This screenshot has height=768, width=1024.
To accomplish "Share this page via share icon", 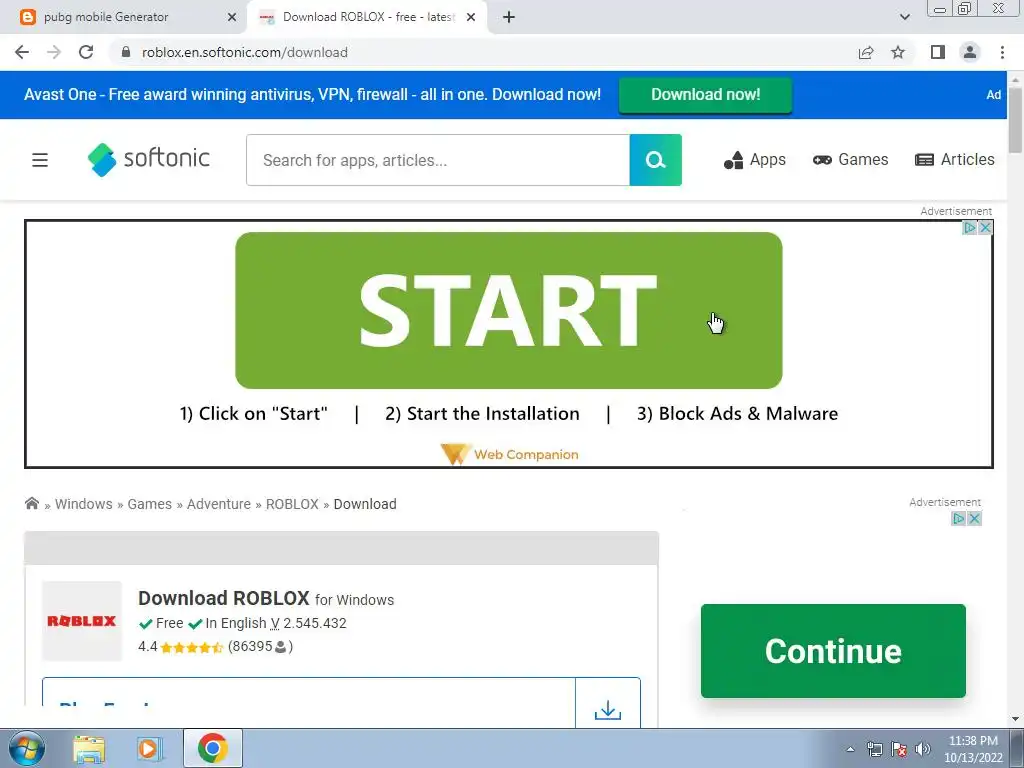I will pyautogui.click(x=866, y=52).
